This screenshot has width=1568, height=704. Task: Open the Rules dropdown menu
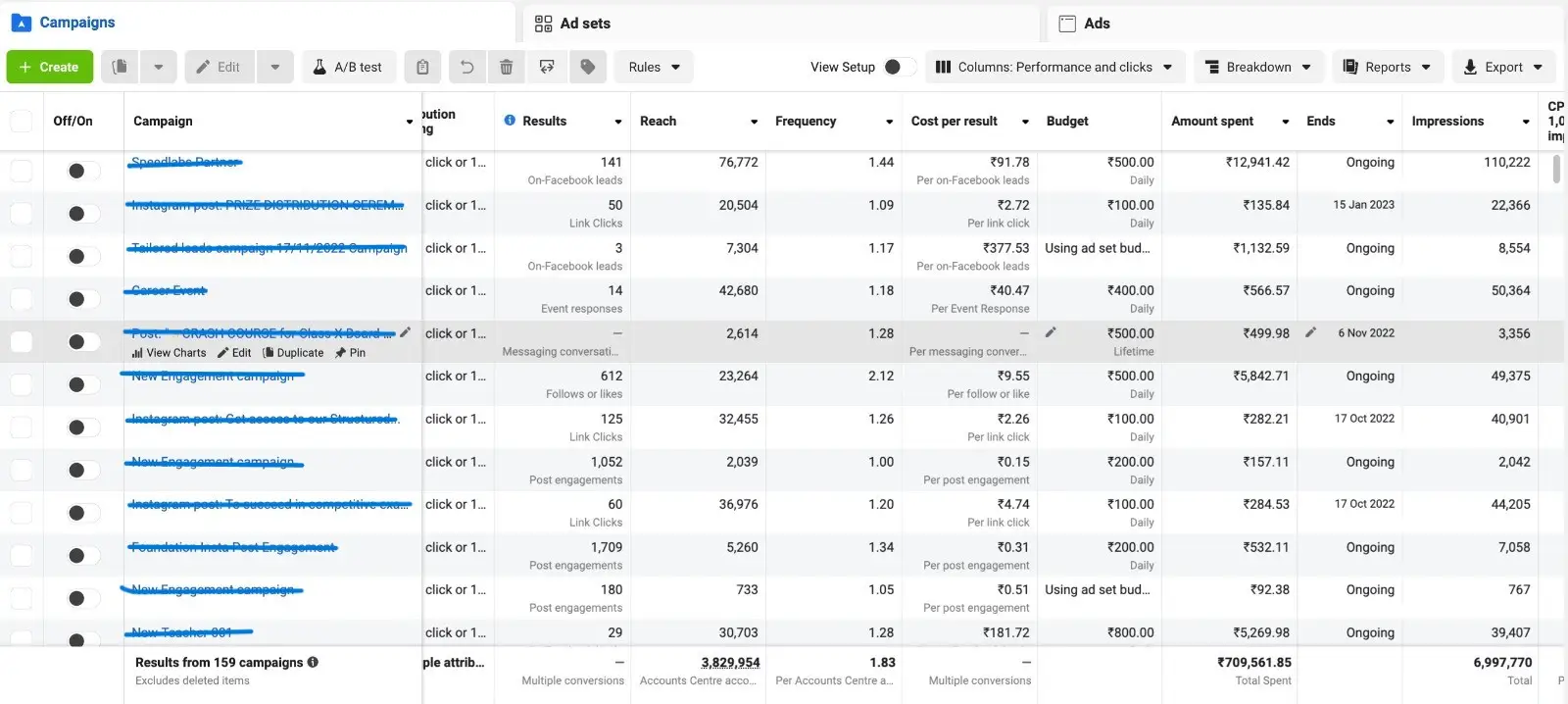(654, 67)
